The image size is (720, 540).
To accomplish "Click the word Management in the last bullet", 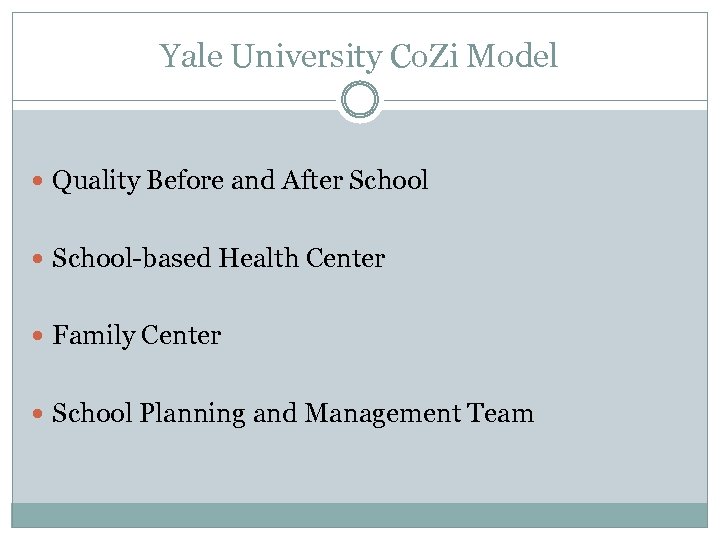I will (382, 414).
